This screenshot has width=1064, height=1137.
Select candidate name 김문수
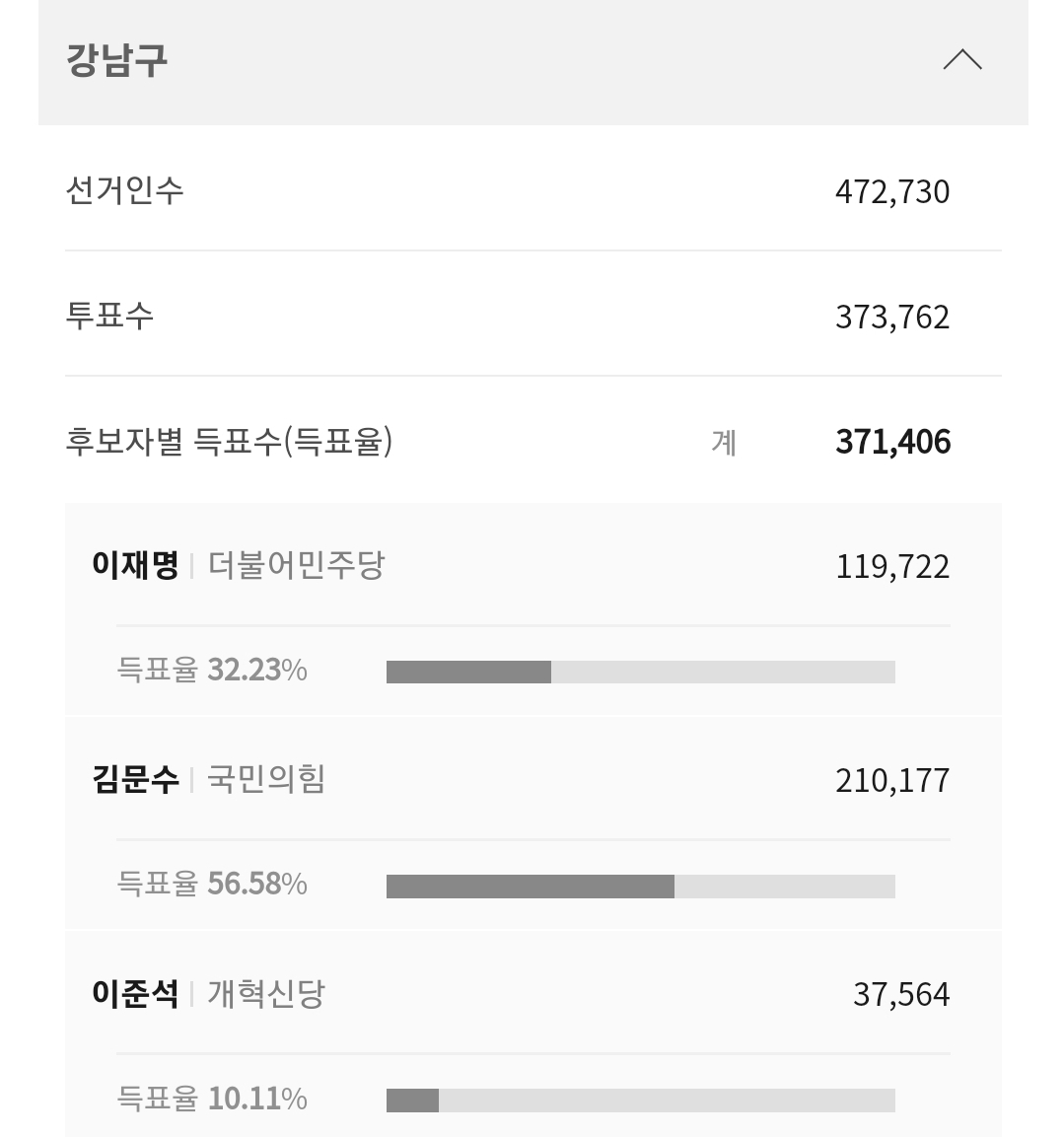click(135, 779)
